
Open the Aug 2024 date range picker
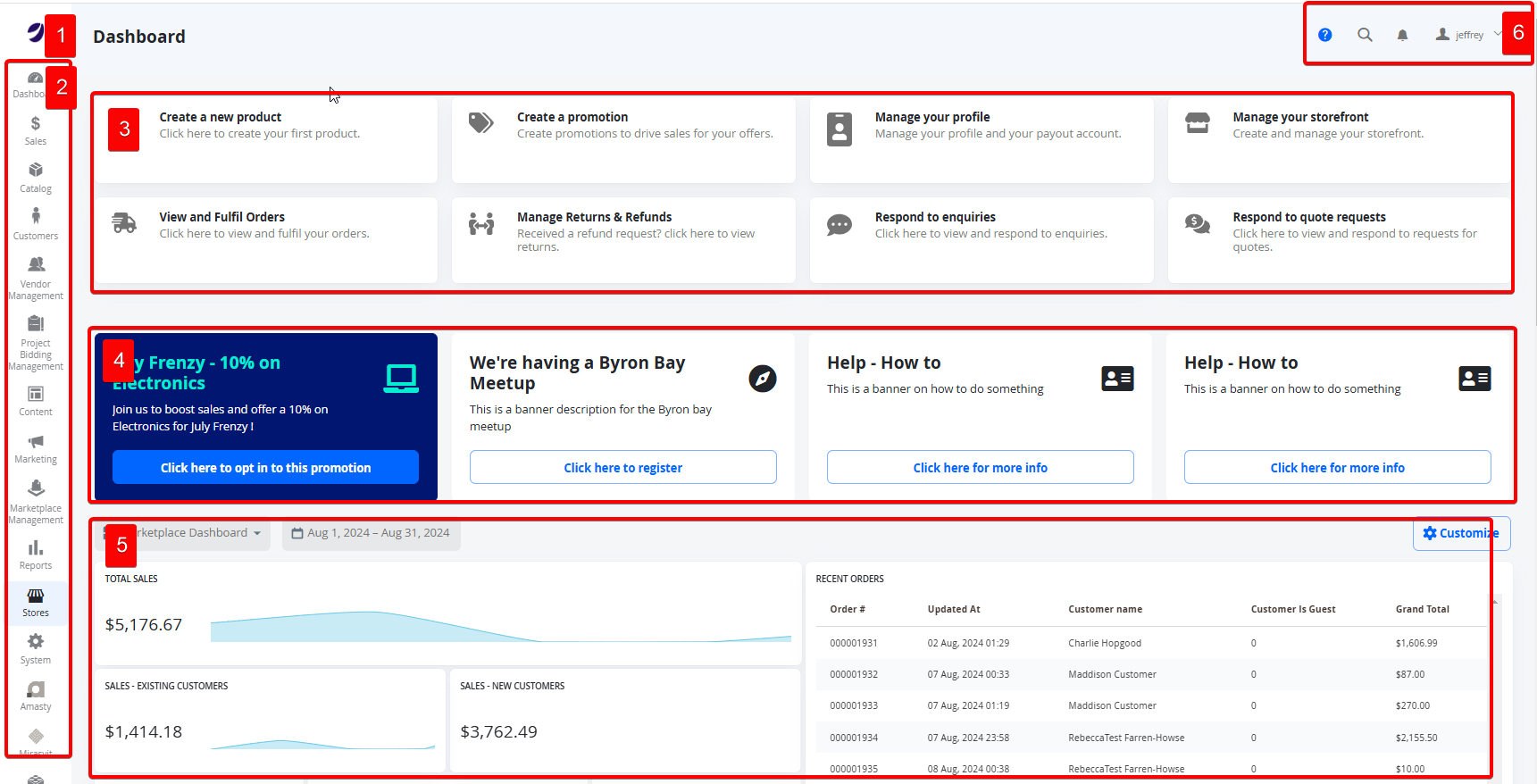tap(371, 533)
